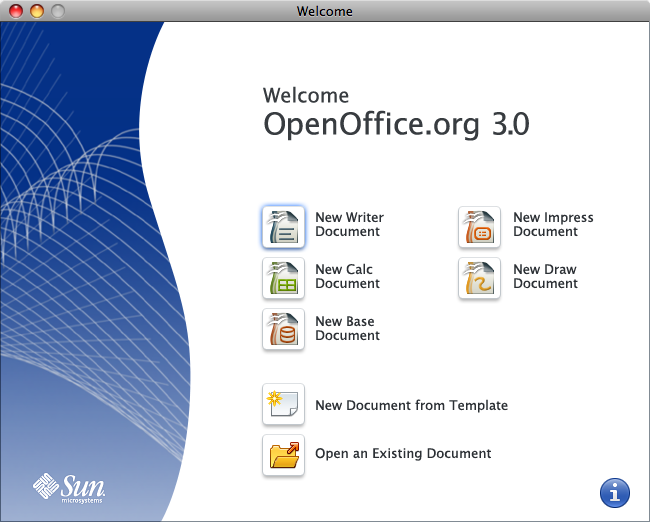Choose the "New Draw Document" text label

[545, 277]
